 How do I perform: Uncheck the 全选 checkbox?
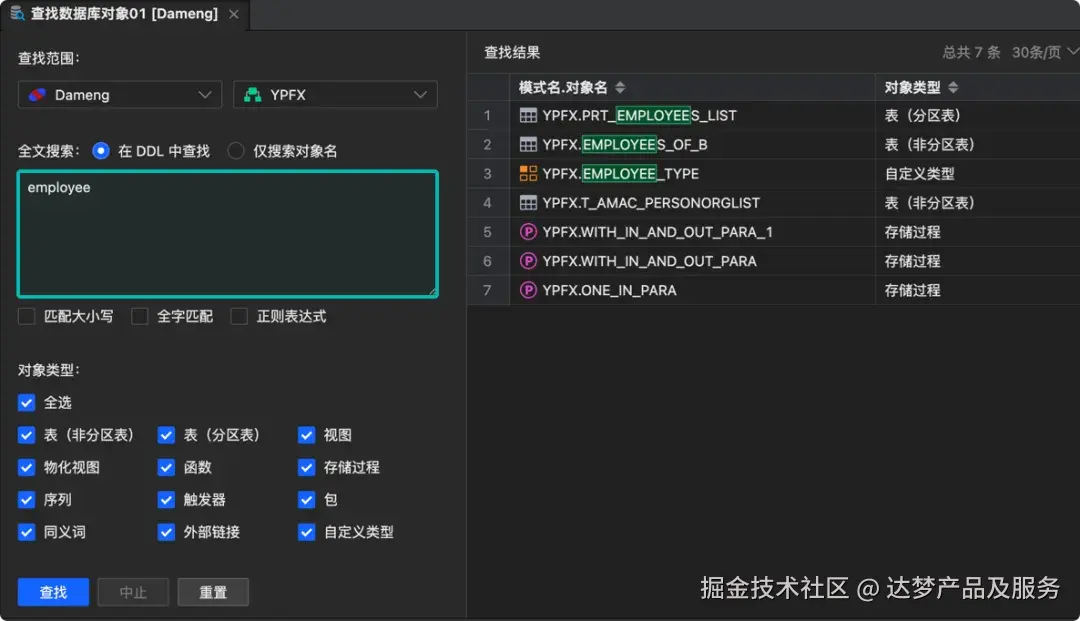coord(26,403)
